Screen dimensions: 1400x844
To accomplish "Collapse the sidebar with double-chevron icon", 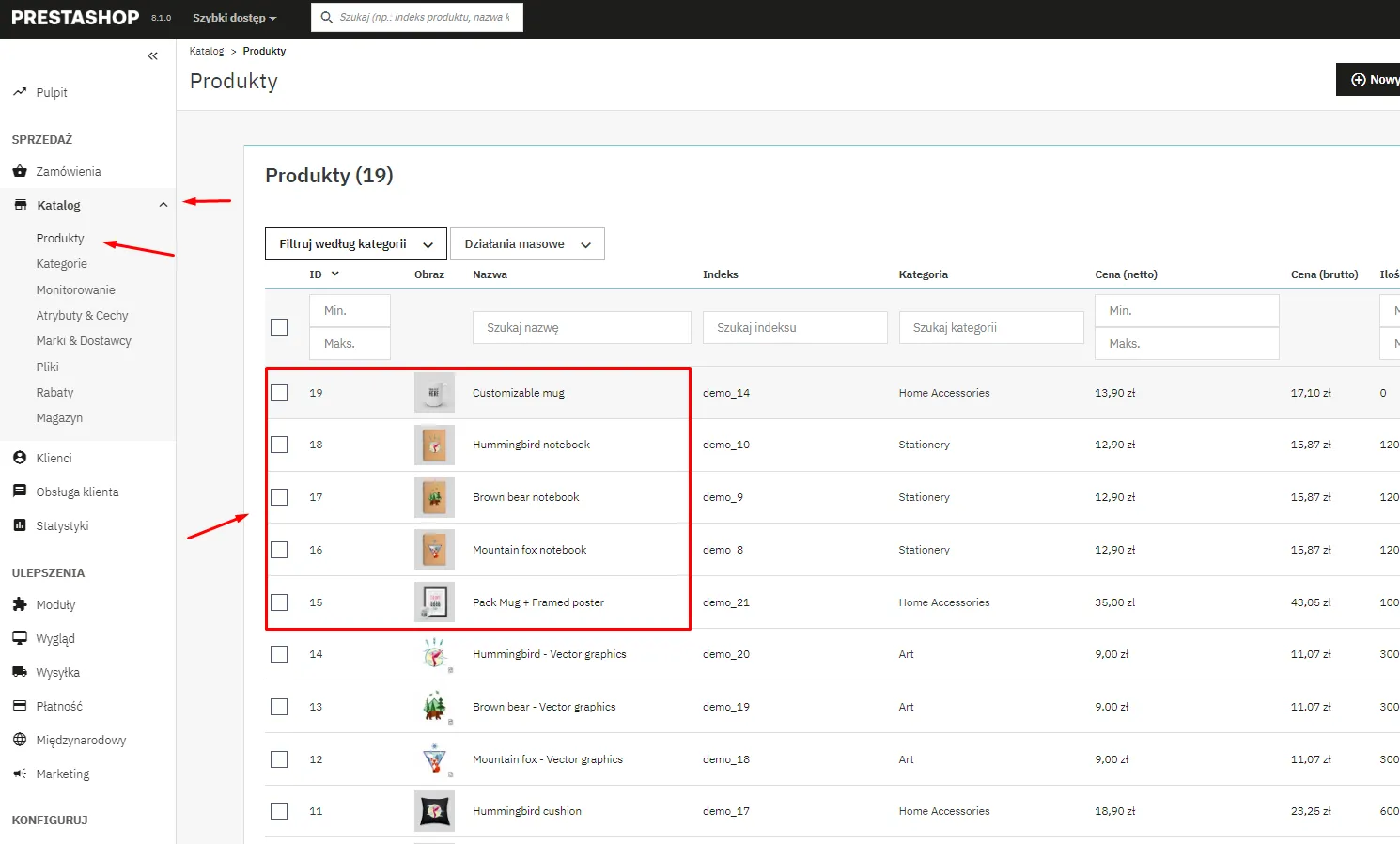I will (153, 56).
